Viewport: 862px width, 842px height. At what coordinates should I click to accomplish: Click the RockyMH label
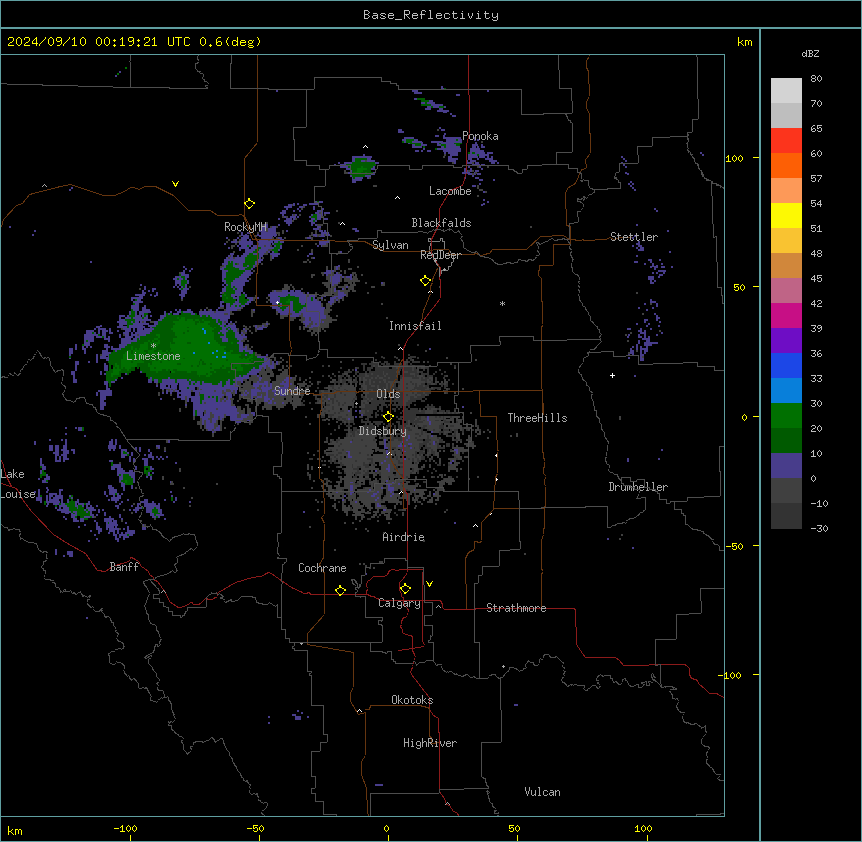point(245,227)
